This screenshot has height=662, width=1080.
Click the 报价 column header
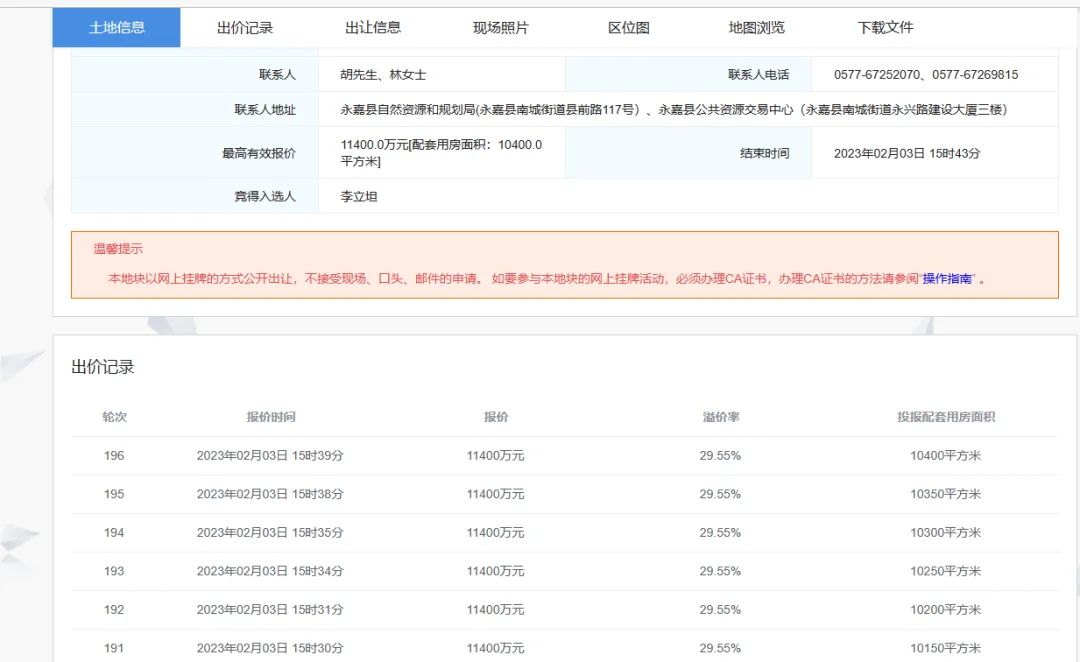(495, 417)
